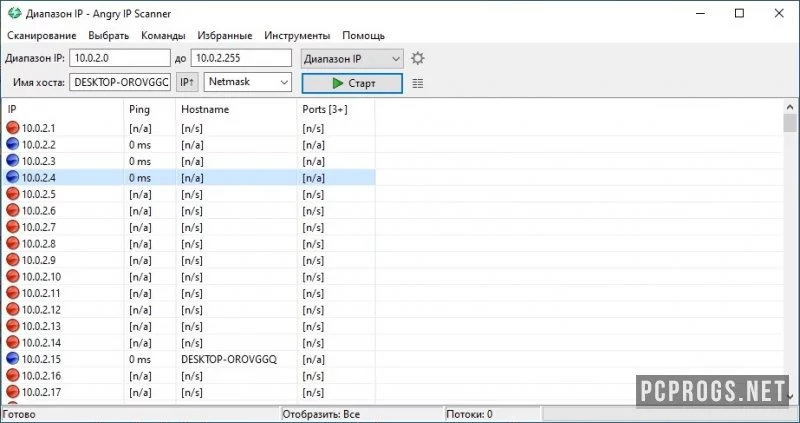800x423 pixels.
Task: Click the red status icon for 10.0.2.10
Action: [x=13, y=276]
